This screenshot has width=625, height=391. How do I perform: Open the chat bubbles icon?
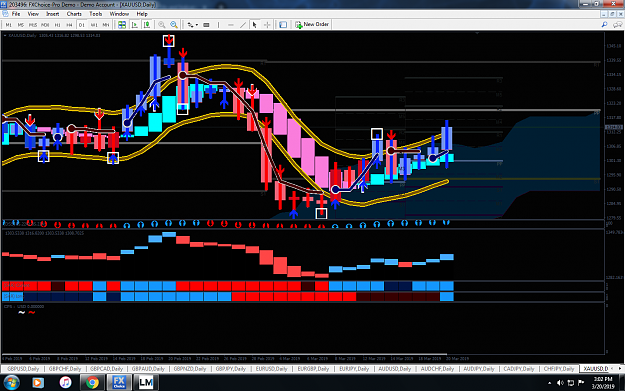[x=617, y=25]
